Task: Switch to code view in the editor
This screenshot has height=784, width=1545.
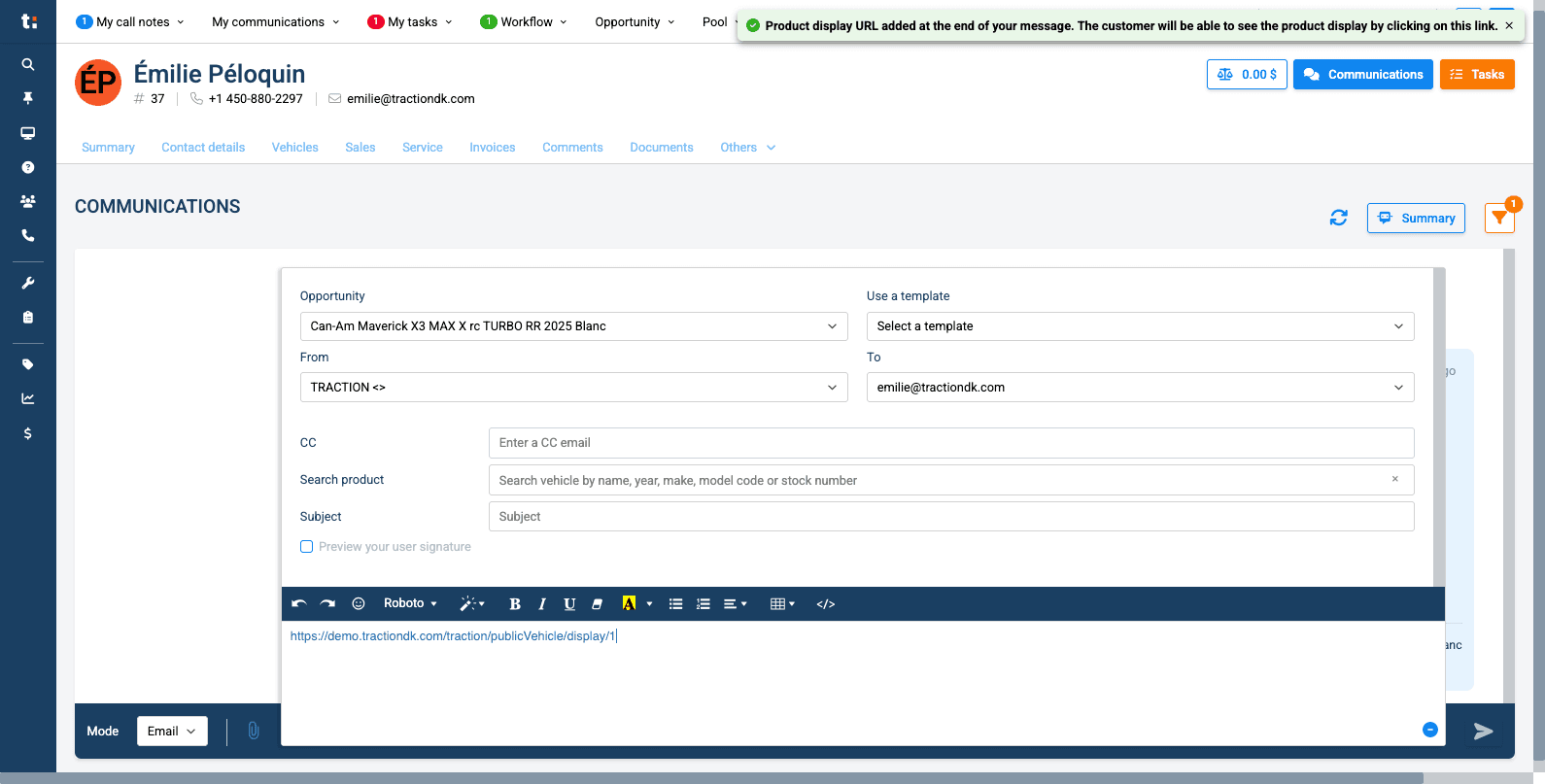Action: pos(826,604)
